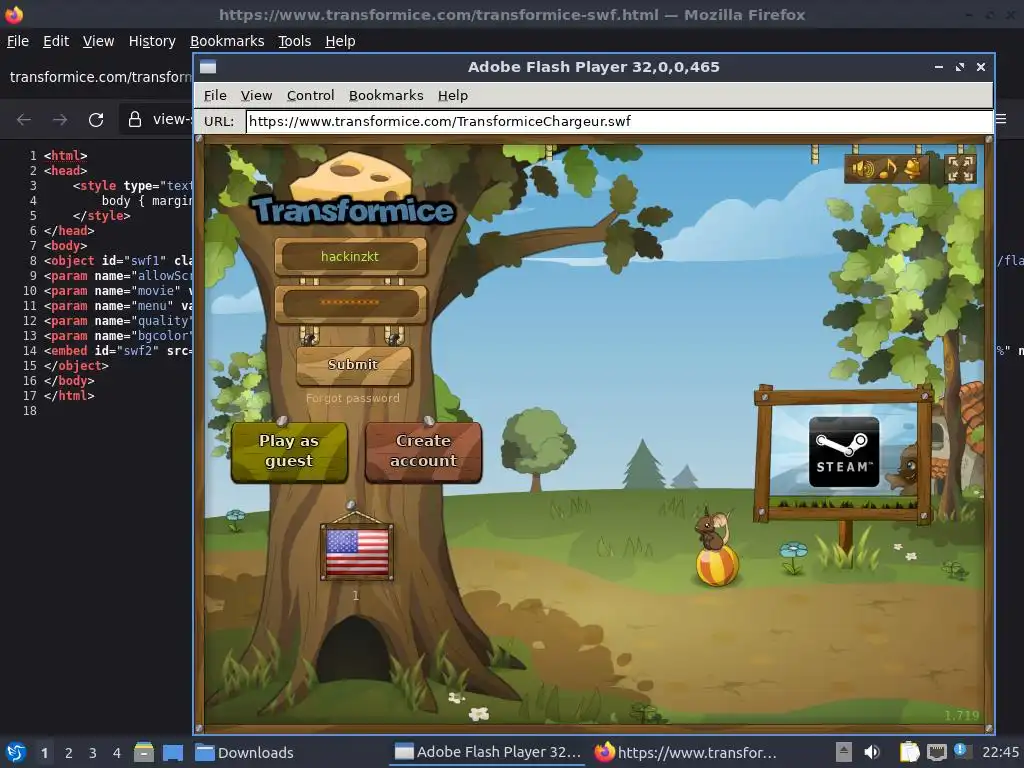Open Flash Player Bookmarks menu
The height and width of the screenshot is (768, 1024).
(386, 95)
